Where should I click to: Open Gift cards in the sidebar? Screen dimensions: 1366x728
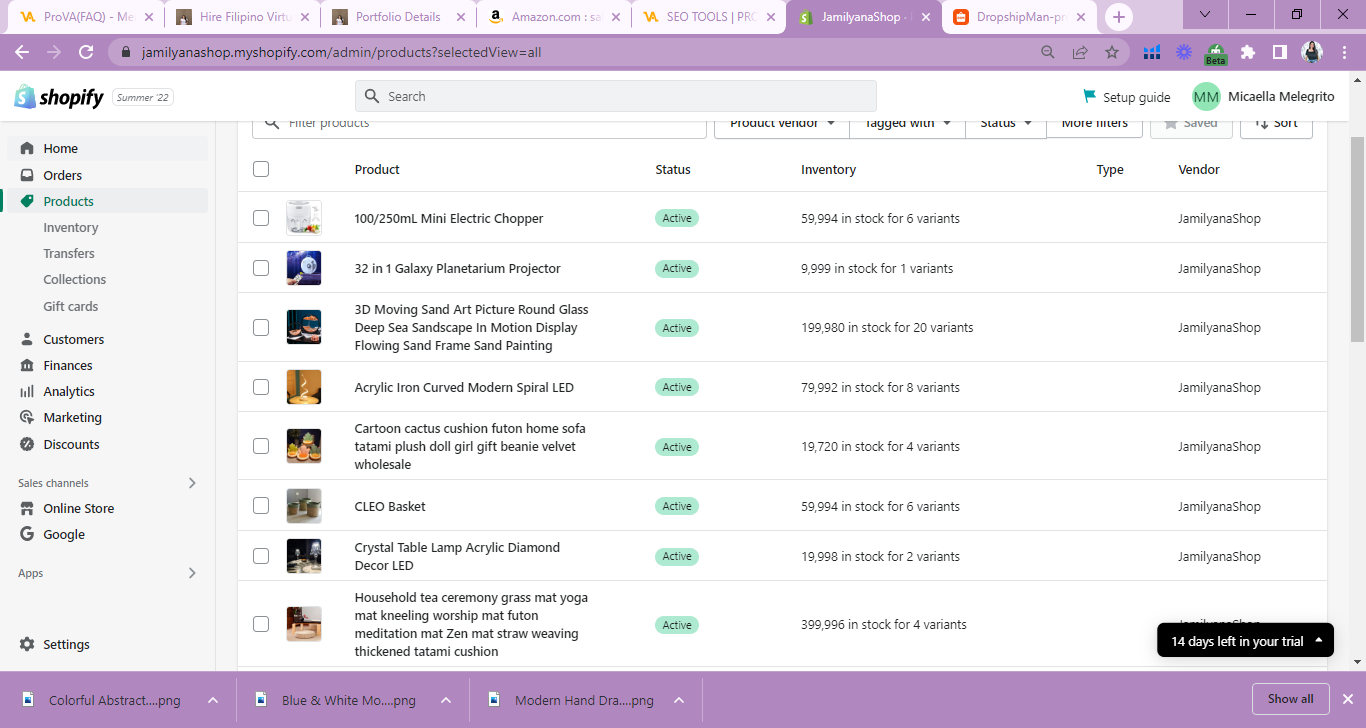click(x=70, y=306)
